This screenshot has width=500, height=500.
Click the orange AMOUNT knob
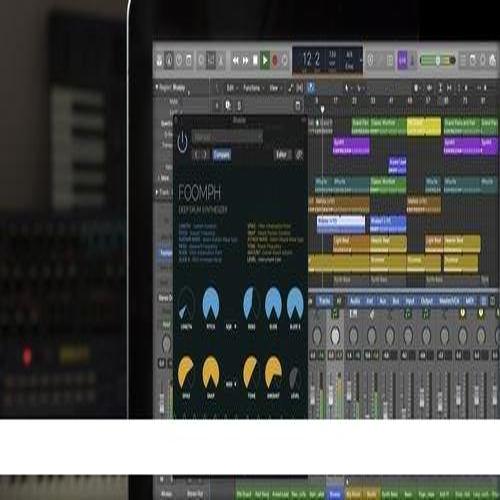(x=273, y=373)
